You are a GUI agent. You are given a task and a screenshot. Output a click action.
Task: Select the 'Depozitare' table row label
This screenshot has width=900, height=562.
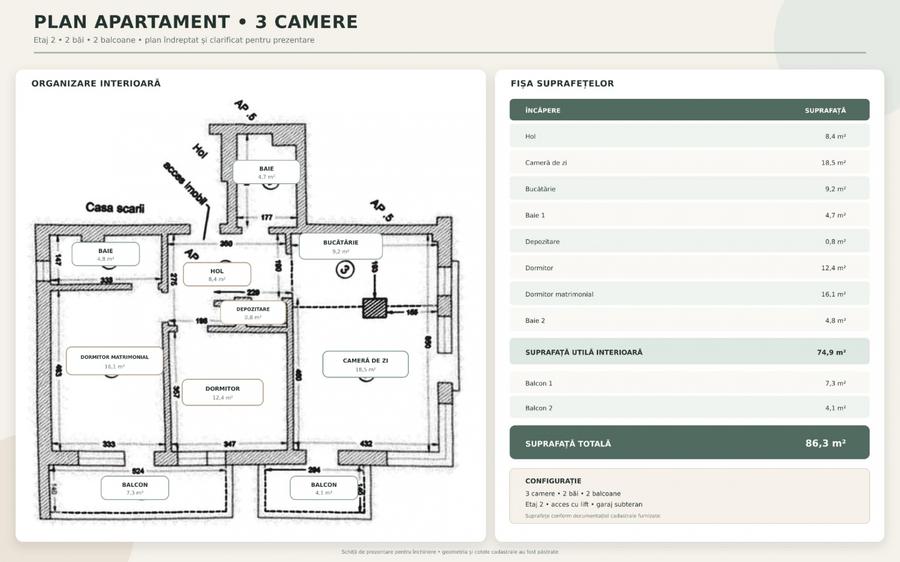tap(542, 242)
